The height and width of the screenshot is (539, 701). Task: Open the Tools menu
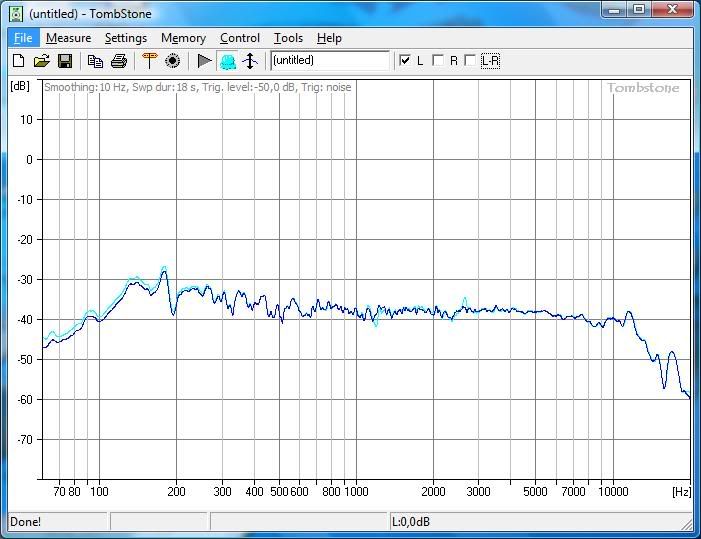pyautogui.click(x=288, y=38)
